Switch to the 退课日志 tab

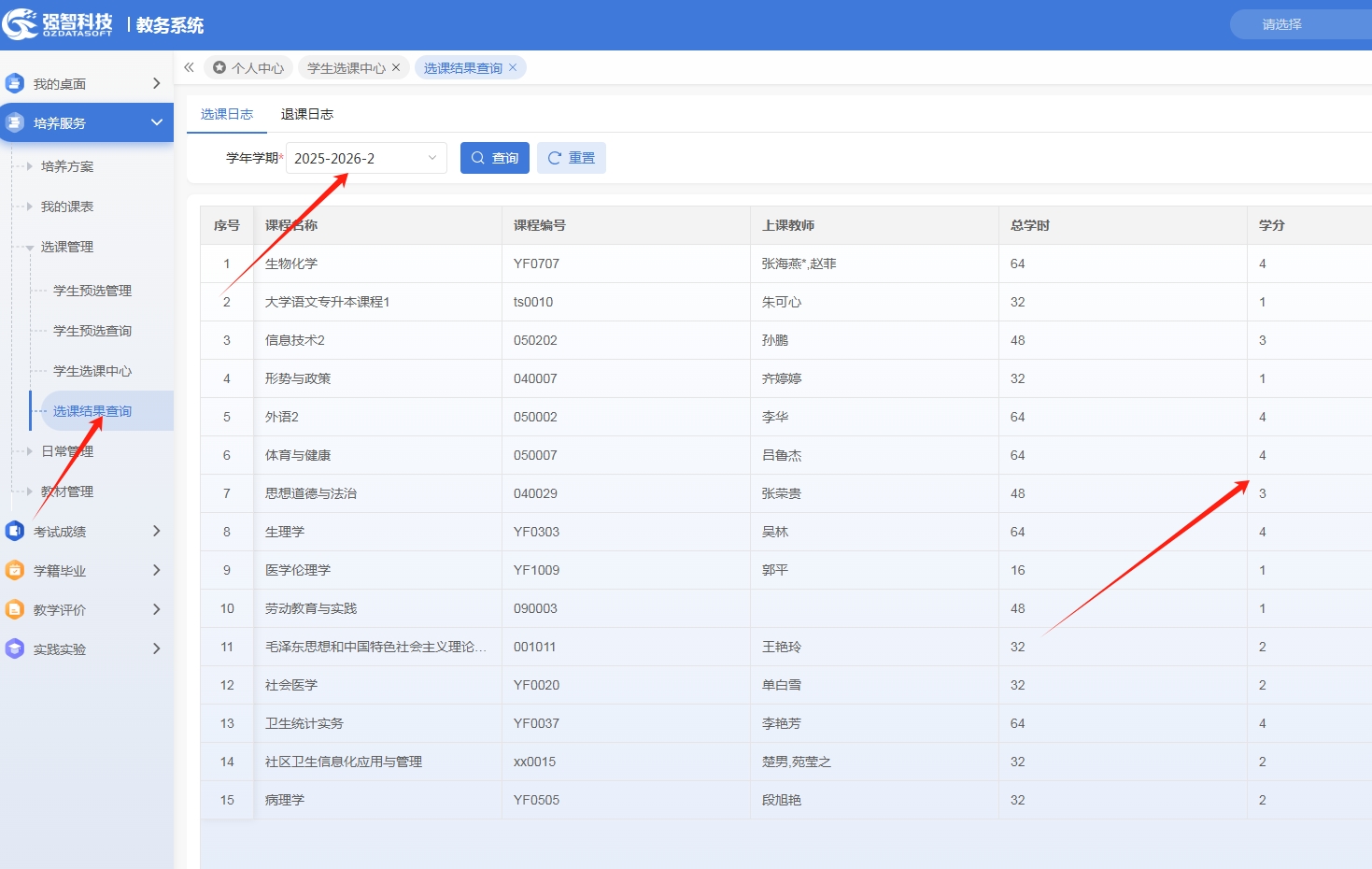[306, 114]
